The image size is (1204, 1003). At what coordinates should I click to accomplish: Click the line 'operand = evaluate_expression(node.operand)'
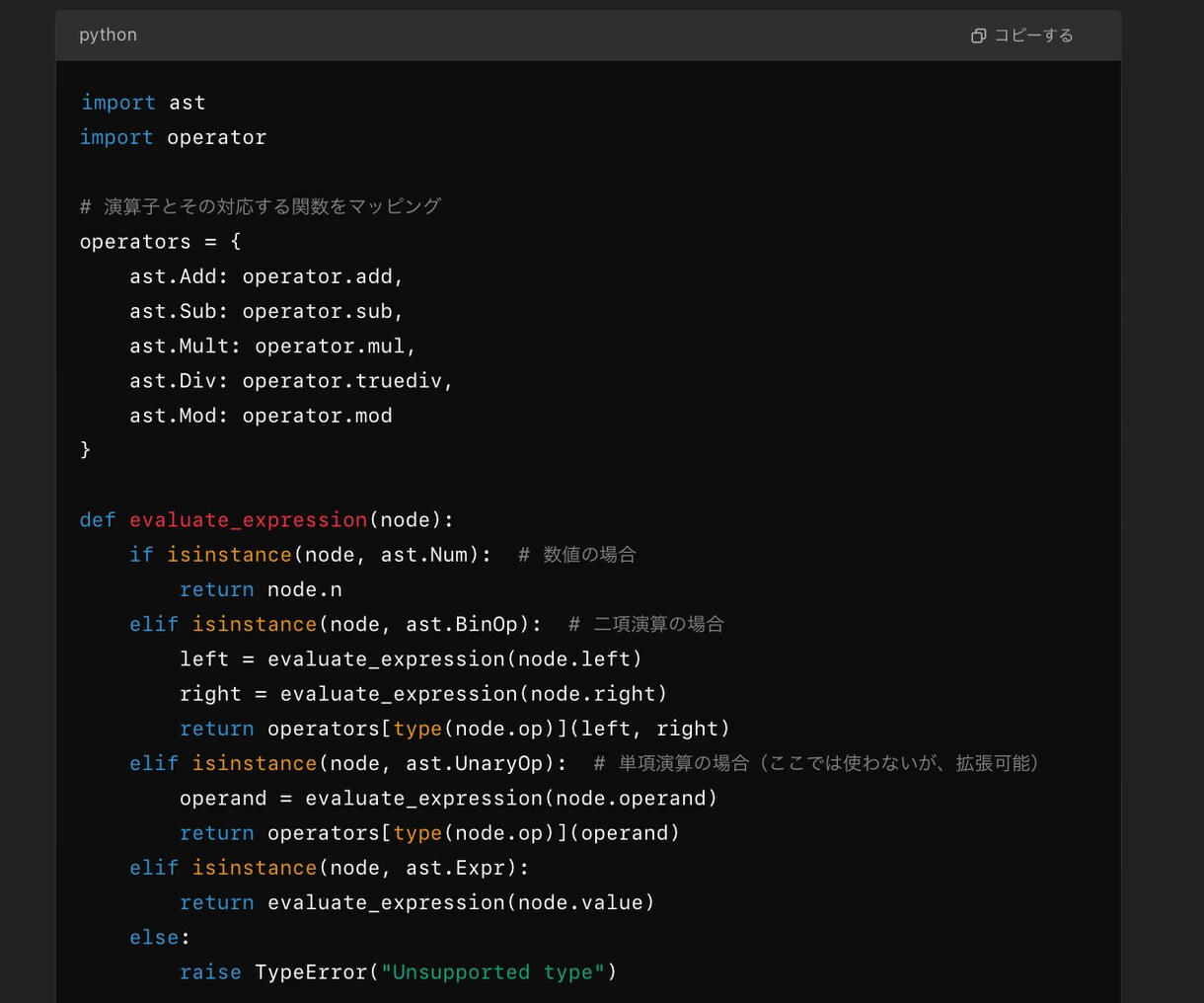448,798
